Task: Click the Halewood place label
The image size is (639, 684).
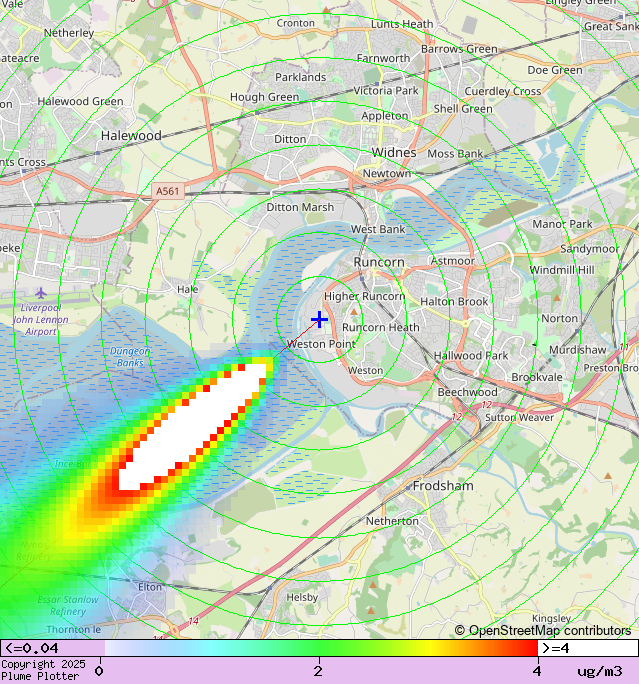Action: tap(131, 135)
